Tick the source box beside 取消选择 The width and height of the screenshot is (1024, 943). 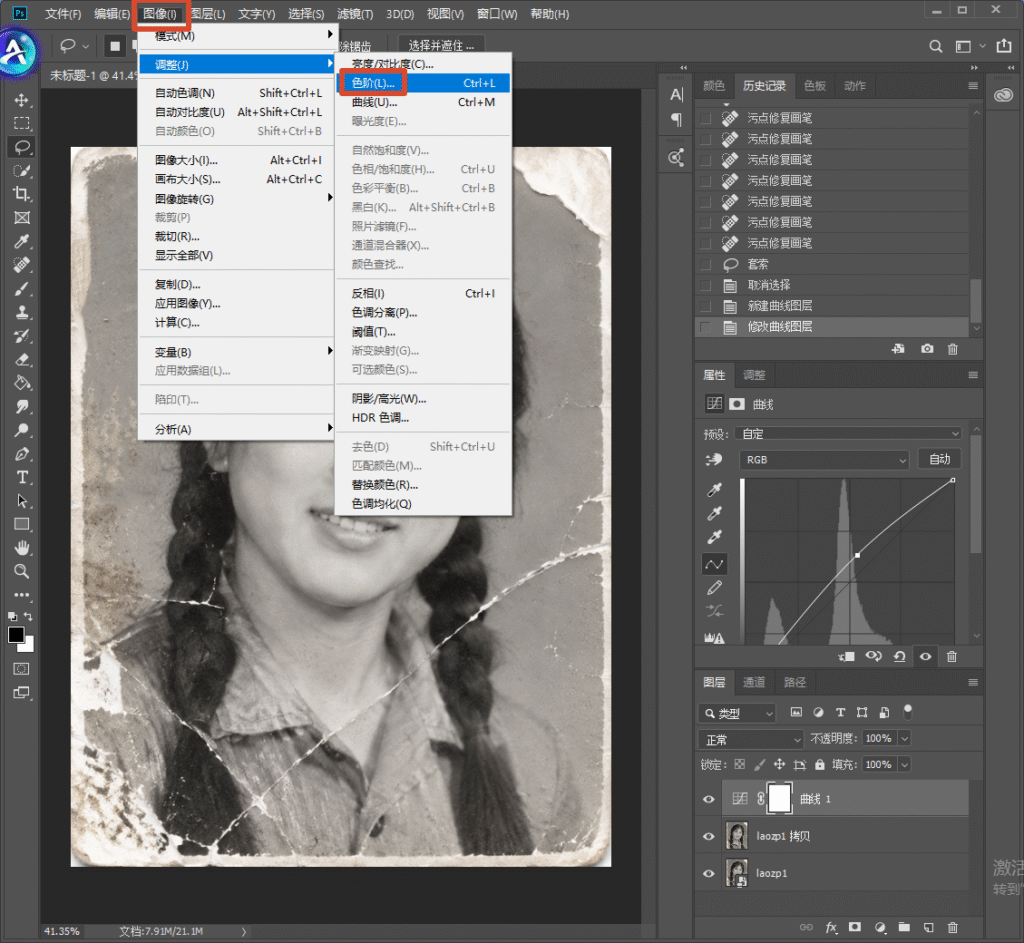[x=705, y=285]
